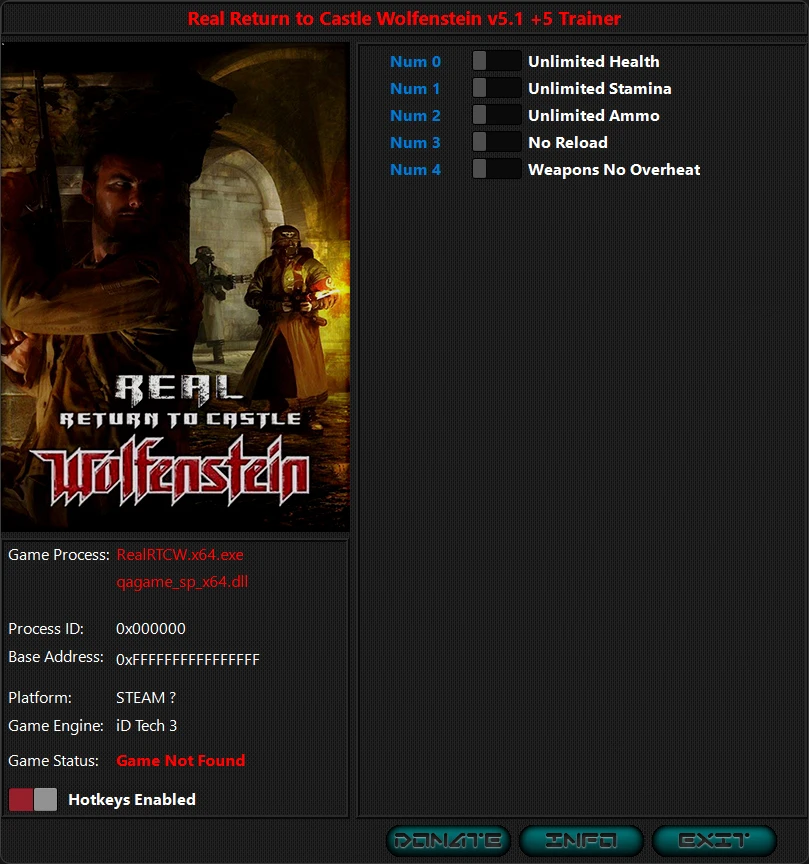This screenshot has width=809, height=864.
Task: Toggle the Hotkeys Enabled switch
Action: point(33,799)
